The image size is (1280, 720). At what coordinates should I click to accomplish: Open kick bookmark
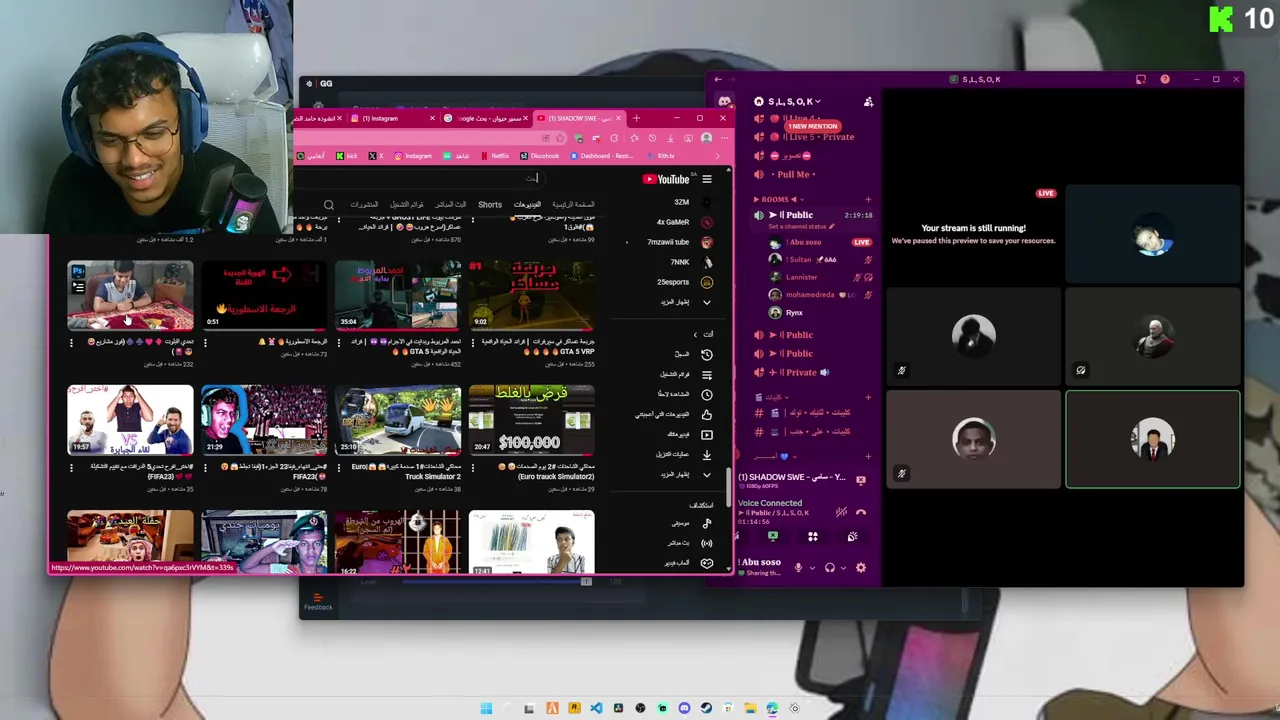click(346, 156)
